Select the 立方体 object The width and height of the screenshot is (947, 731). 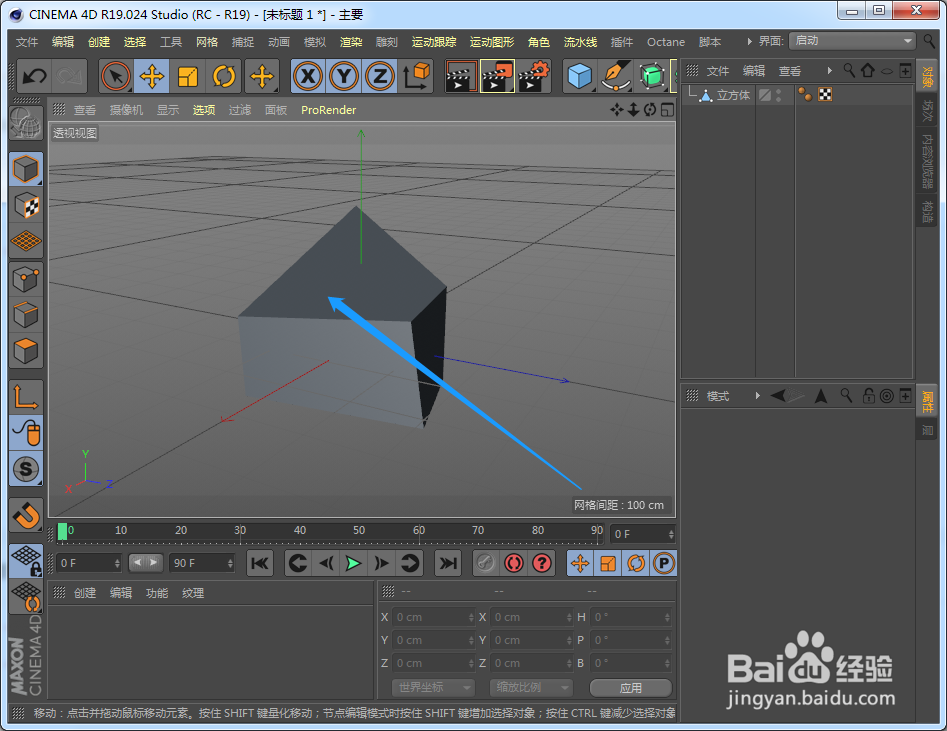[x=733, y=95]
